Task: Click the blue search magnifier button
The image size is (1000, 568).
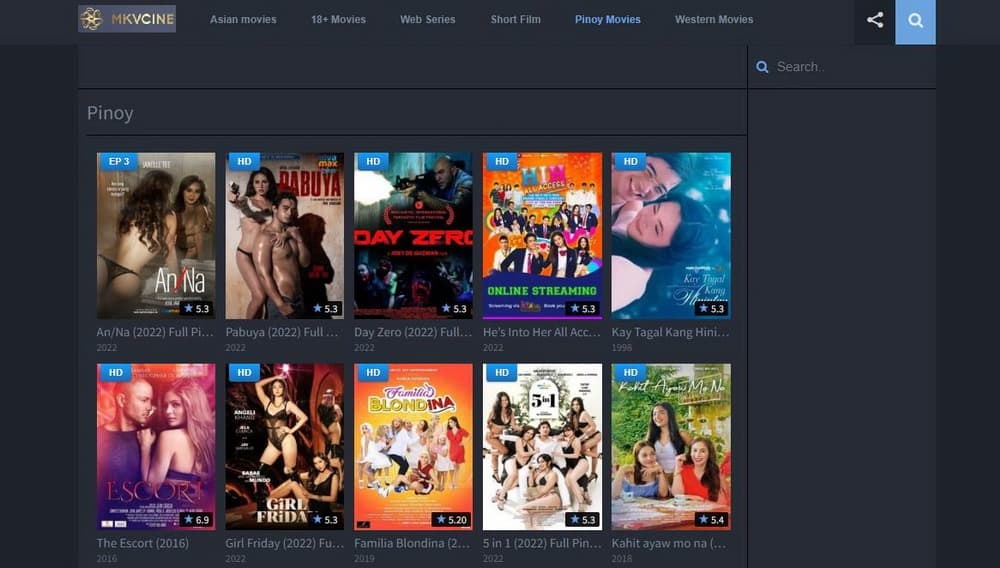Action: pyautogui.click(x=915, y=21)
